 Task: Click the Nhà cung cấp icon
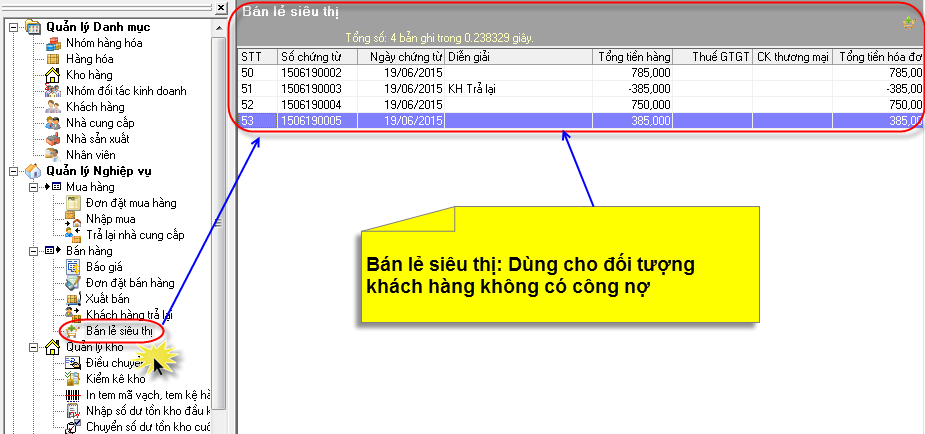54,123
